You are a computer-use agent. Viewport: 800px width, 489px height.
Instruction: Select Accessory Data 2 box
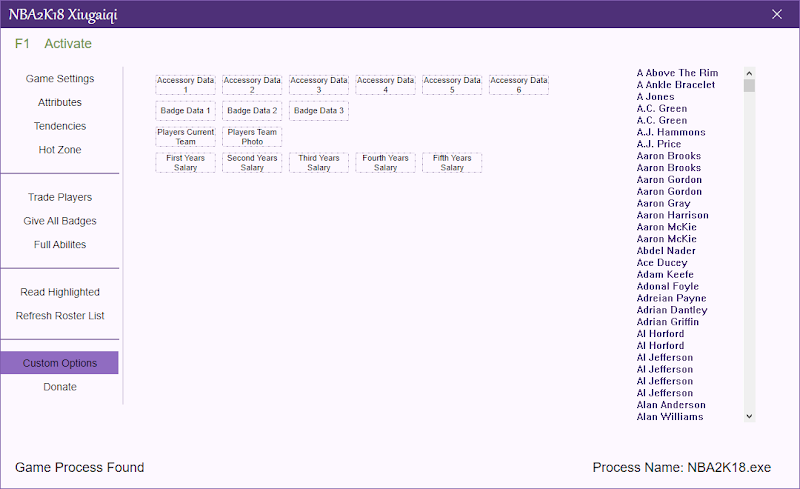coord(252,85)
